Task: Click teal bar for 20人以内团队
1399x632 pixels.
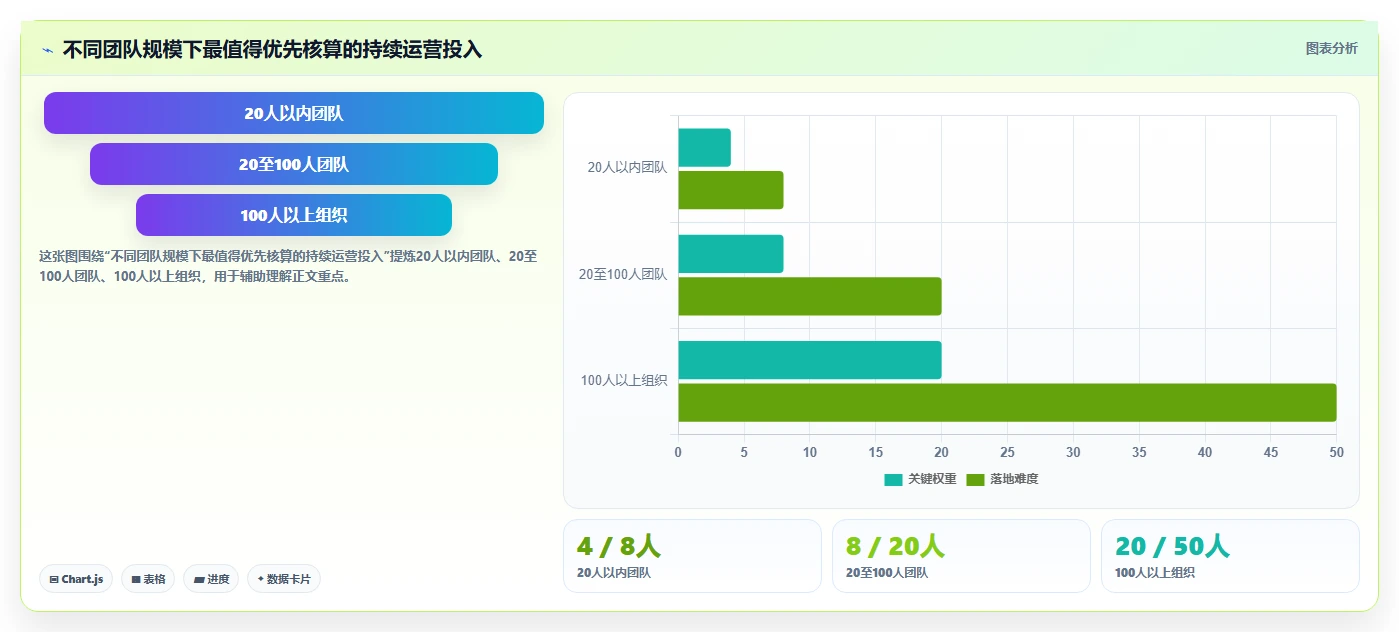Action: pos(704,148)
